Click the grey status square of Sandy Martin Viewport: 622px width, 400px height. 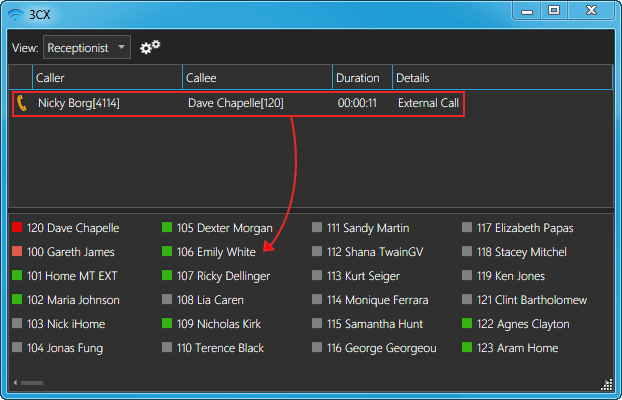317,227
